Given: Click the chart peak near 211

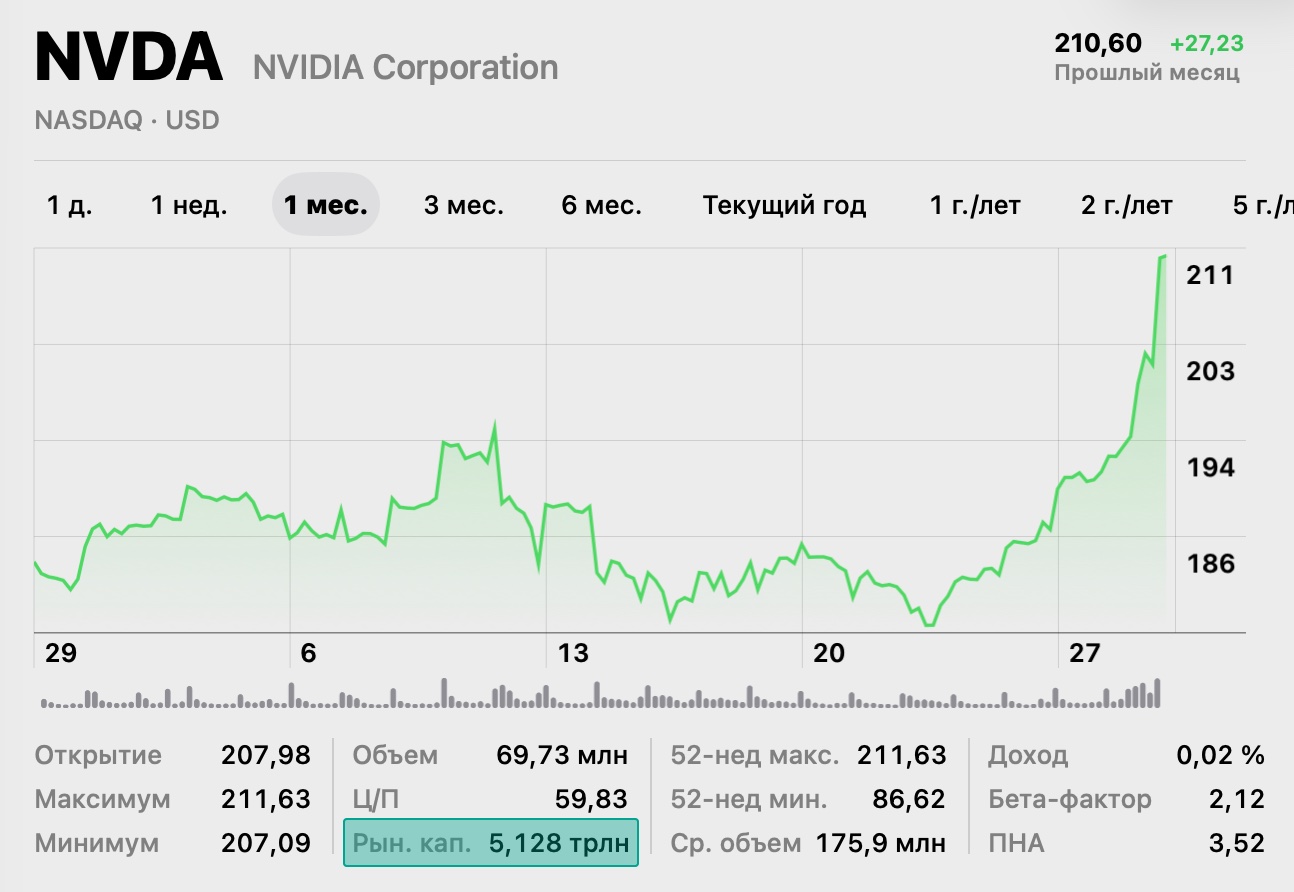Looking at the screenshot, I should [x=1163, y=257].
